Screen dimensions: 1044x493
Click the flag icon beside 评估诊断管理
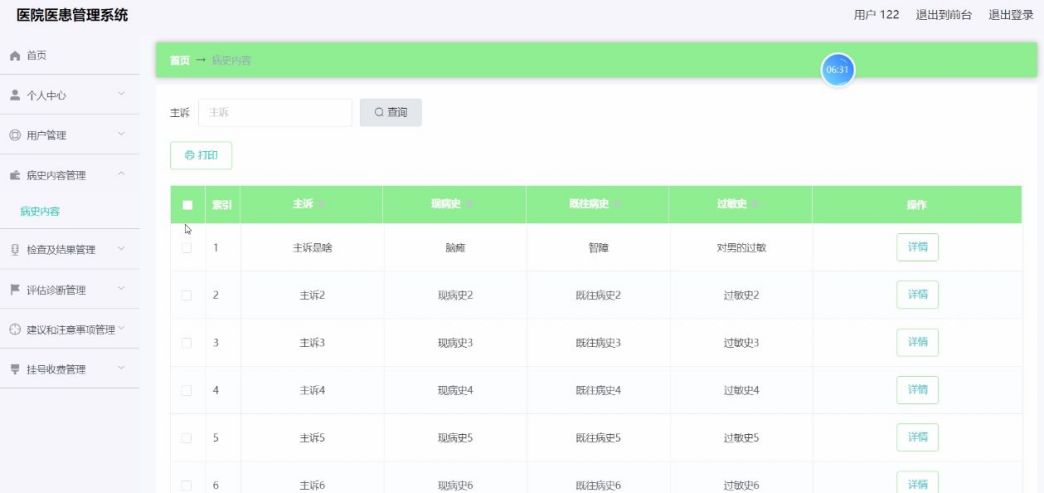pyautogui.click(x=15, y=290)
